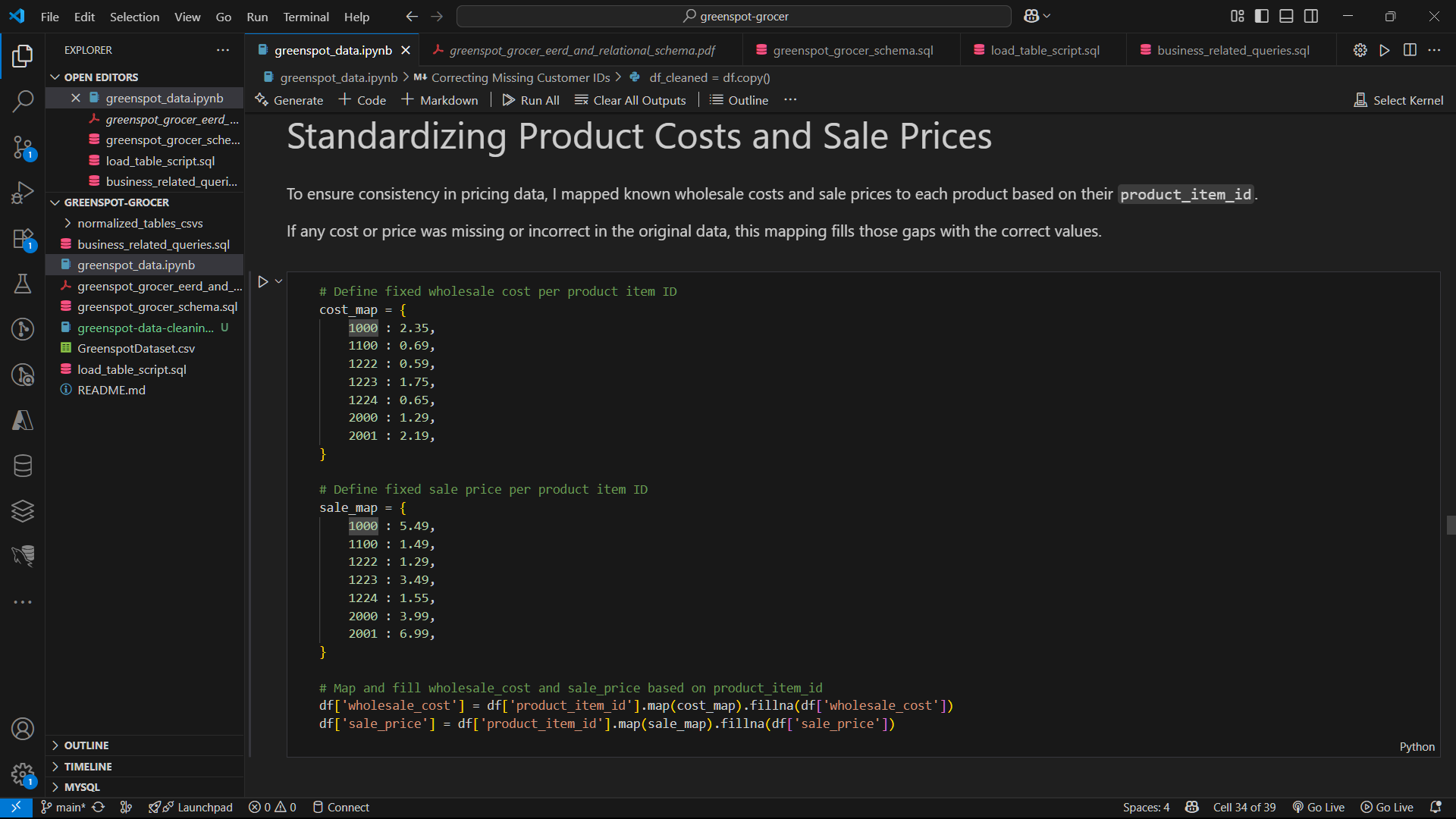
Task: Click the main* branch in status bar
Action: 63,808
